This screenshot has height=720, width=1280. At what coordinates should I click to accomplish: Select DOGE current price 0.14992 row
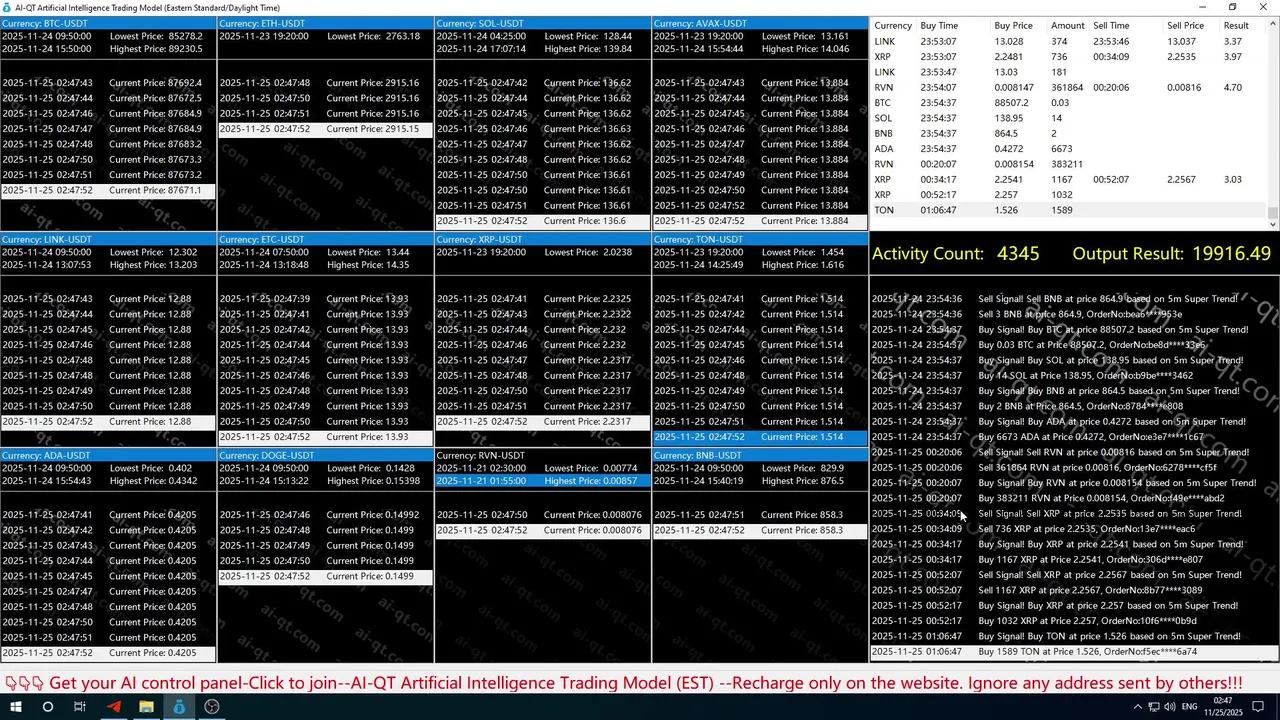[x=325, y=515]
